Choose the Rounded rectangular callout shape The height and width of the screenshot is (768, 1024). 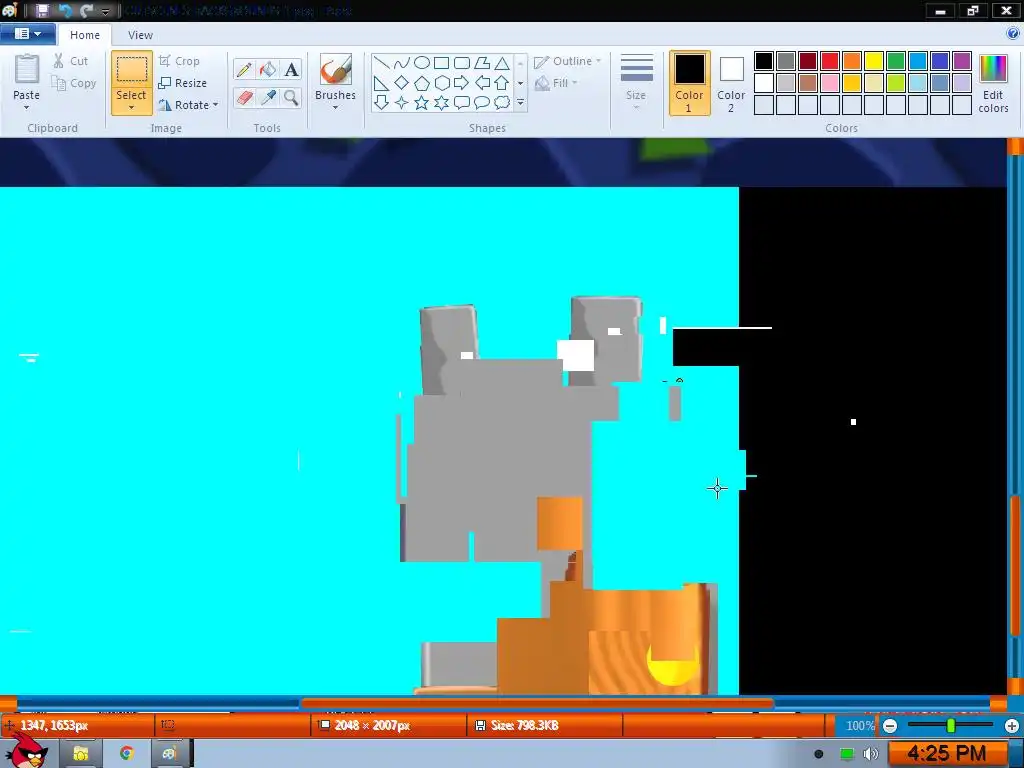(462, 103)
